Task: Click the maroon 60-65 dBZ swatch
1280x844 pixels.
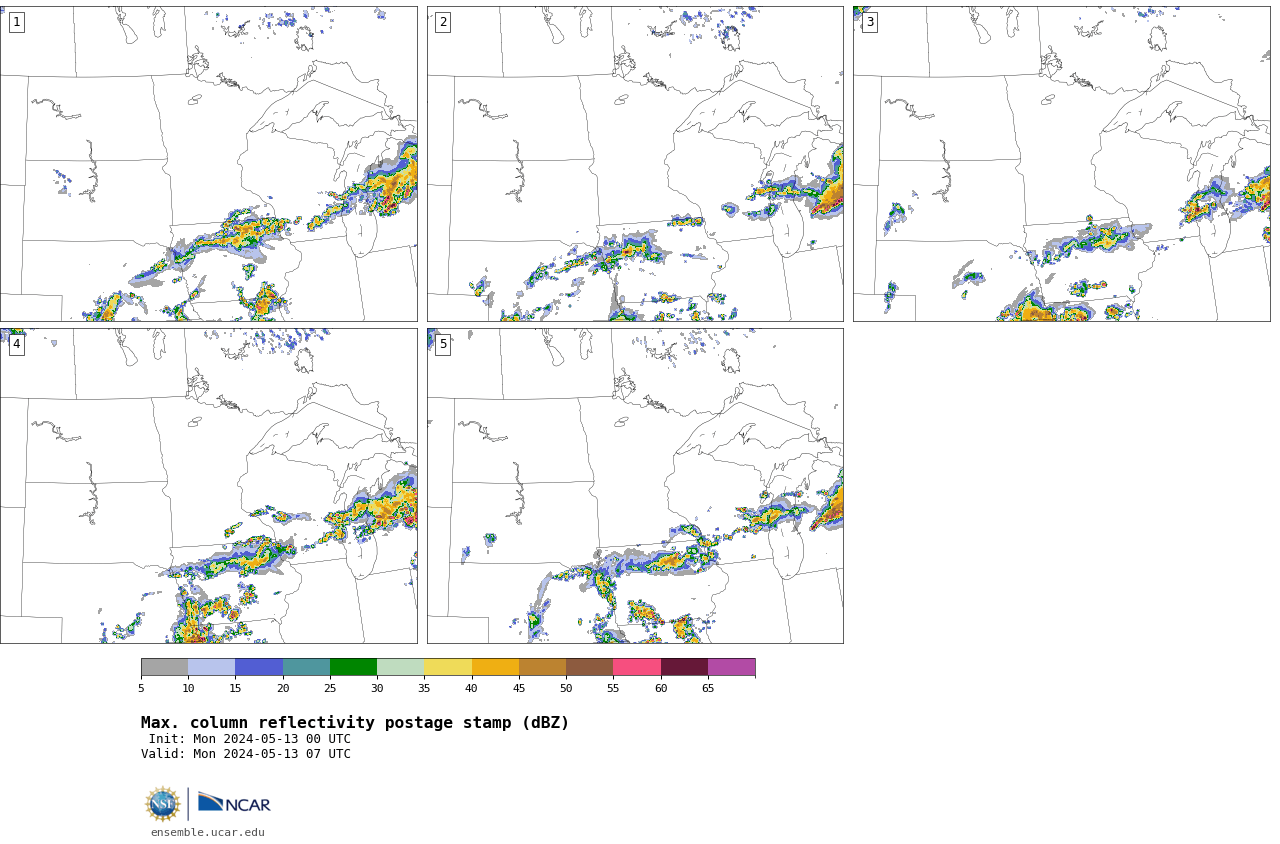Action: 684,667
